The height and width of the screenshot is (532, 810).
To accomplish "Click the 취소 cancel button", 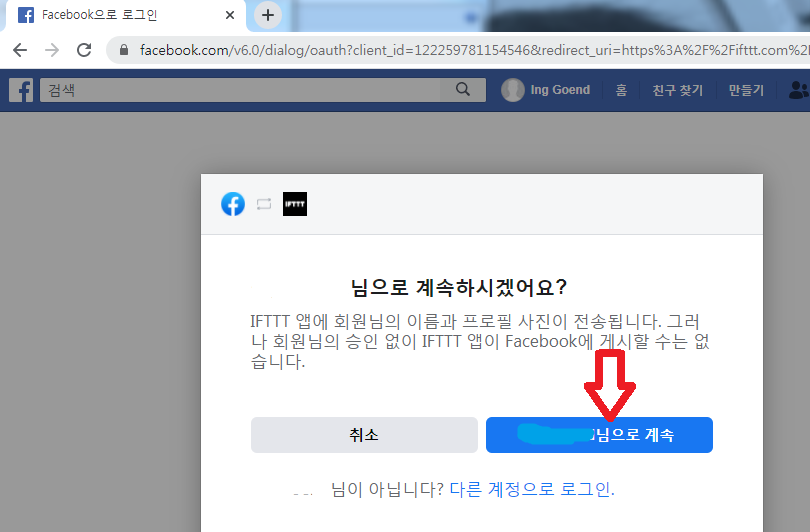I will click(x=364, y=435).
